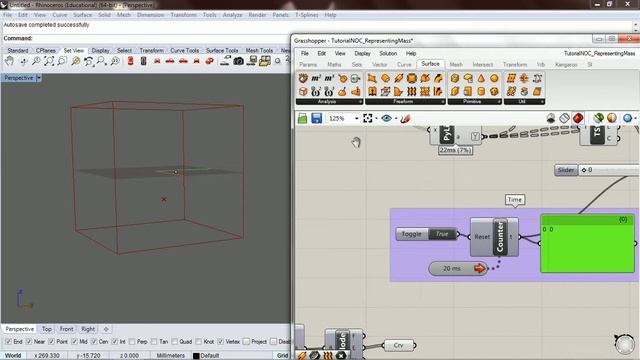Enable the Tan osnap checkbox
Image resolution: width=640 pixels, height=360 pixels.
154,342
